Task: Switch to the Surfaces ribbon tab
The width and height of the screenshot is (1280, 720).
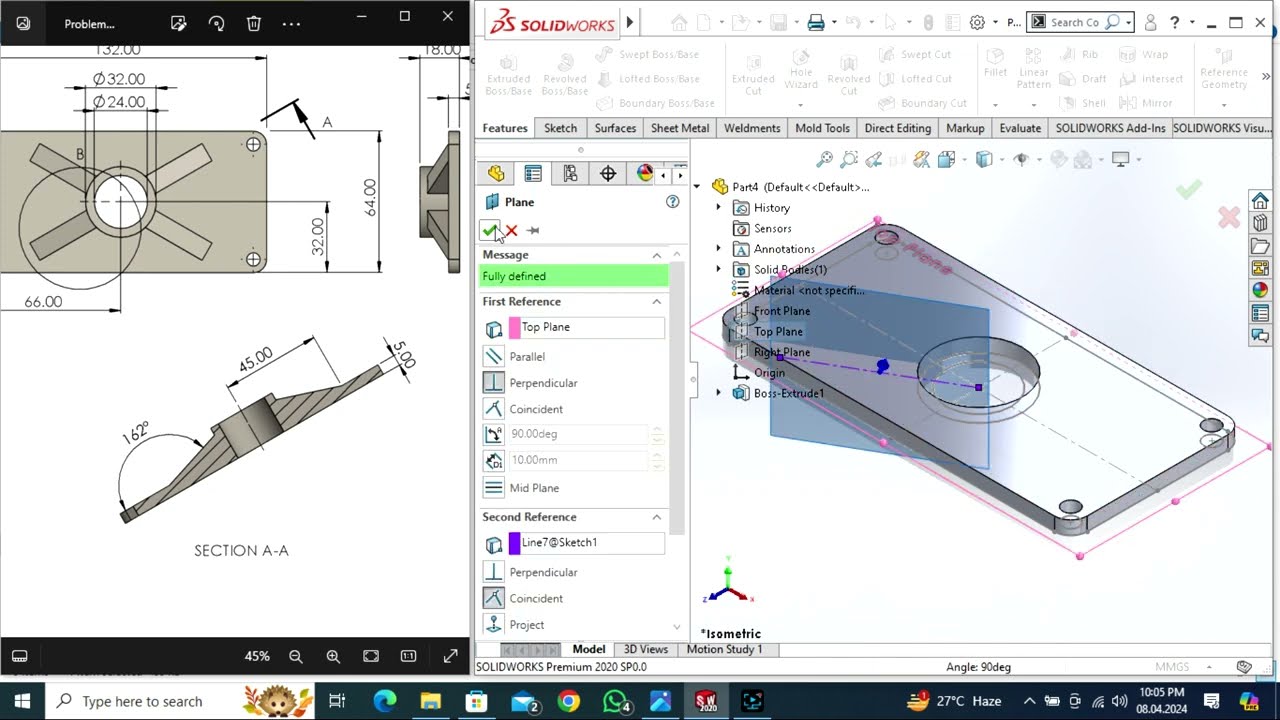Action: tap(615, 128)
